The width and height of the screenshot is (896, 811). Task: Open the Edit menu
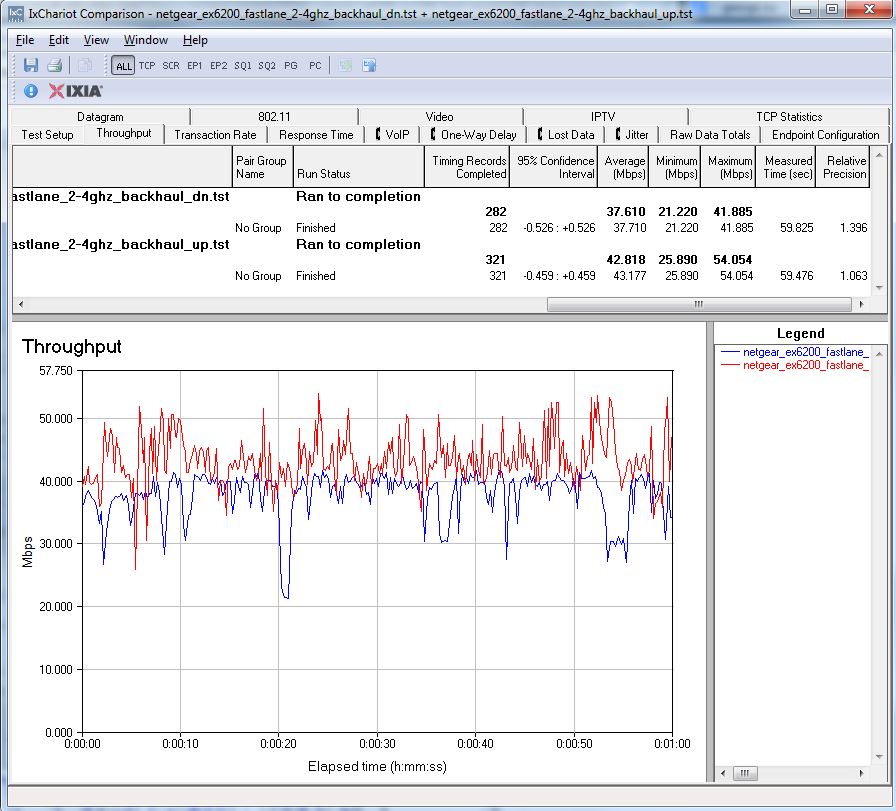click(59, 40)
